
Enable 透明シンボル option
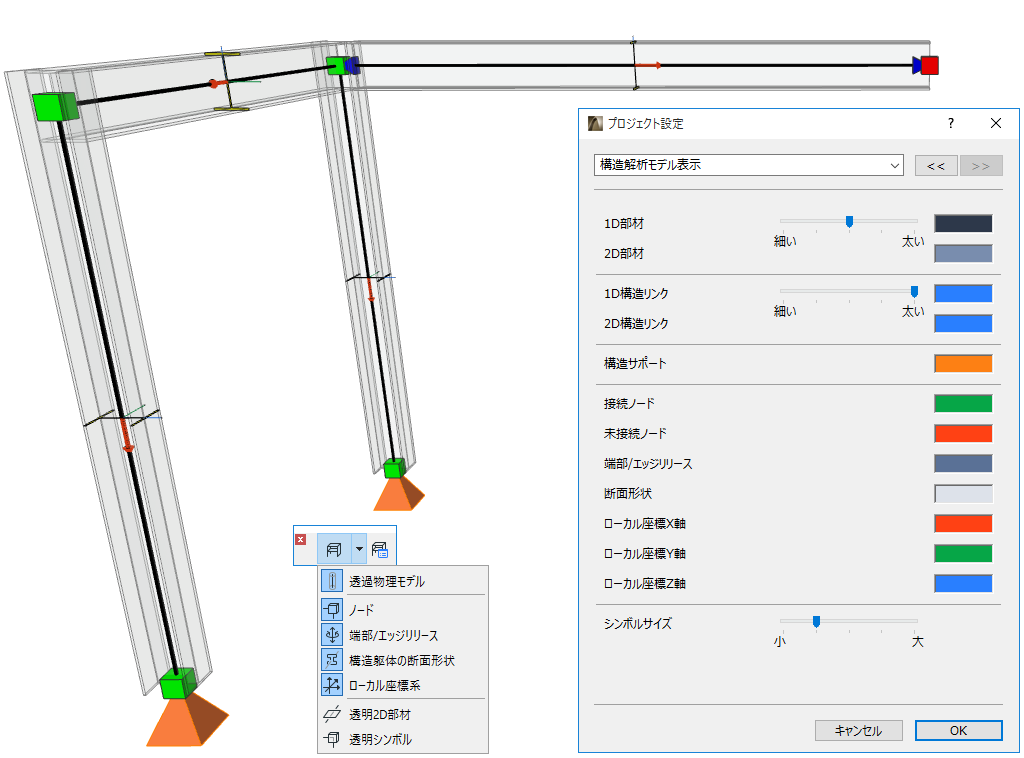tap(402, 739)
